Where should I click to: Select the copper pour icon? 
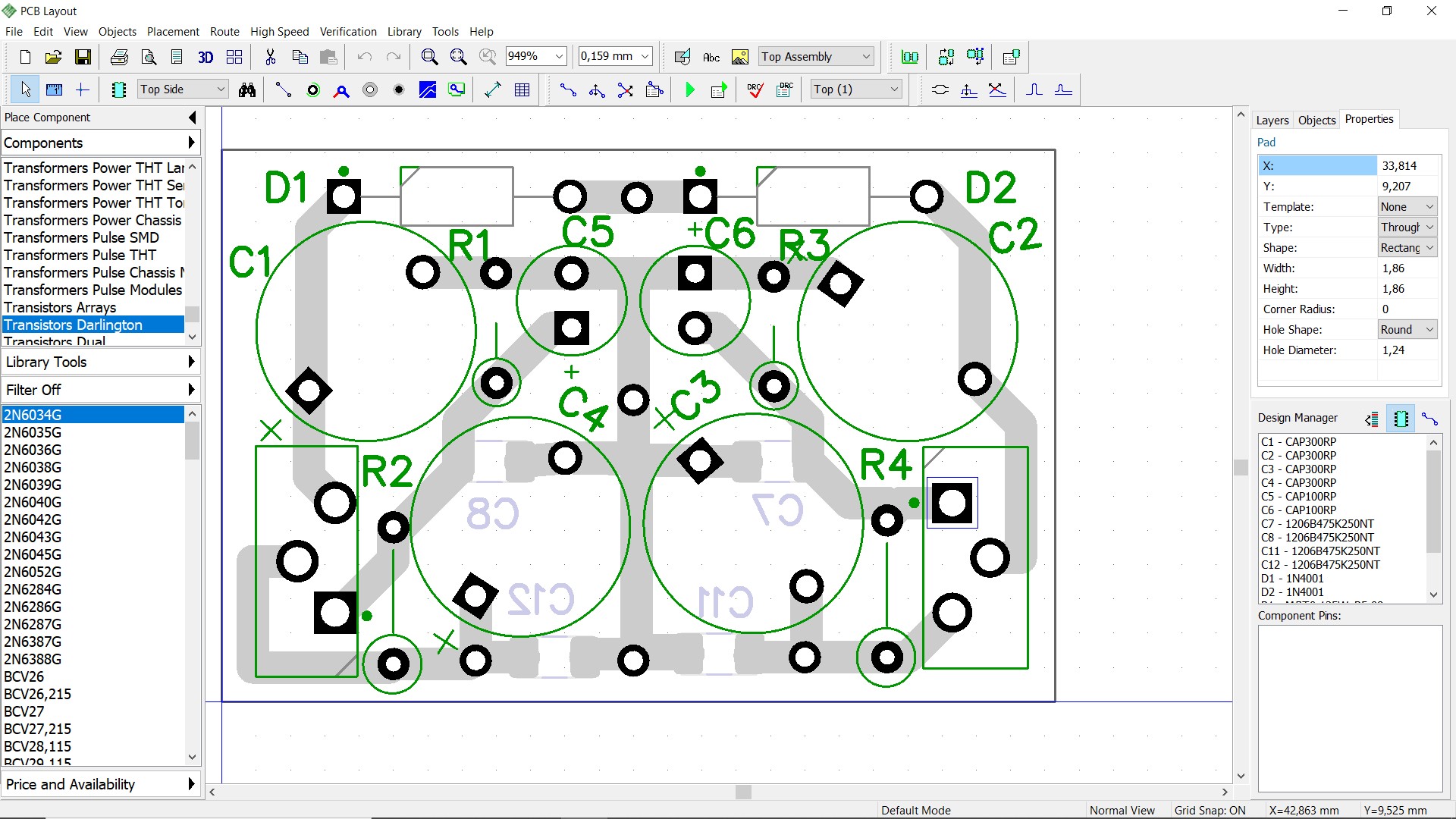(428, 89)
